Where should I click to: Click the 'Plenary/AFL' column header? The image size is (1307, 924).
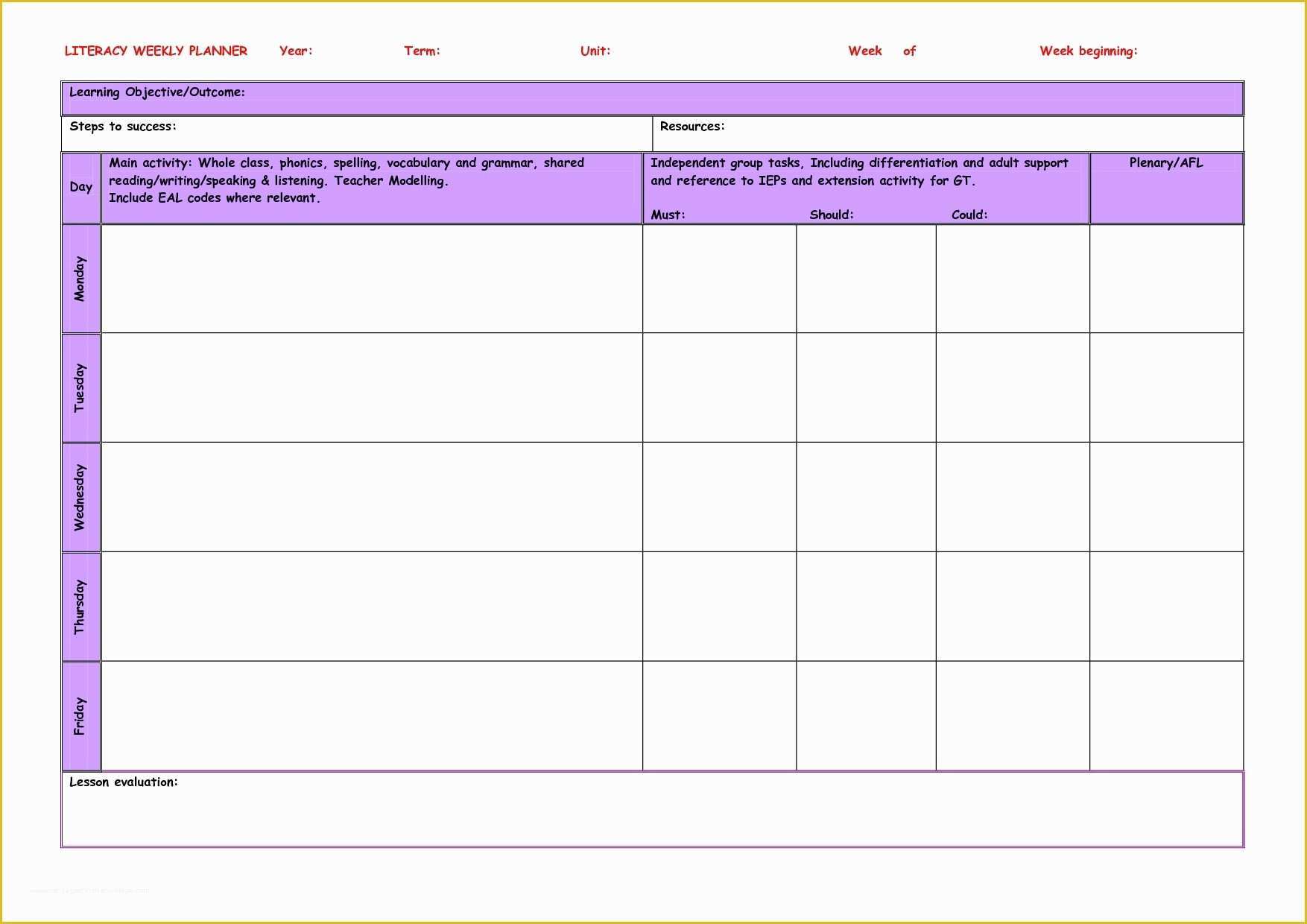[1166, 188]
